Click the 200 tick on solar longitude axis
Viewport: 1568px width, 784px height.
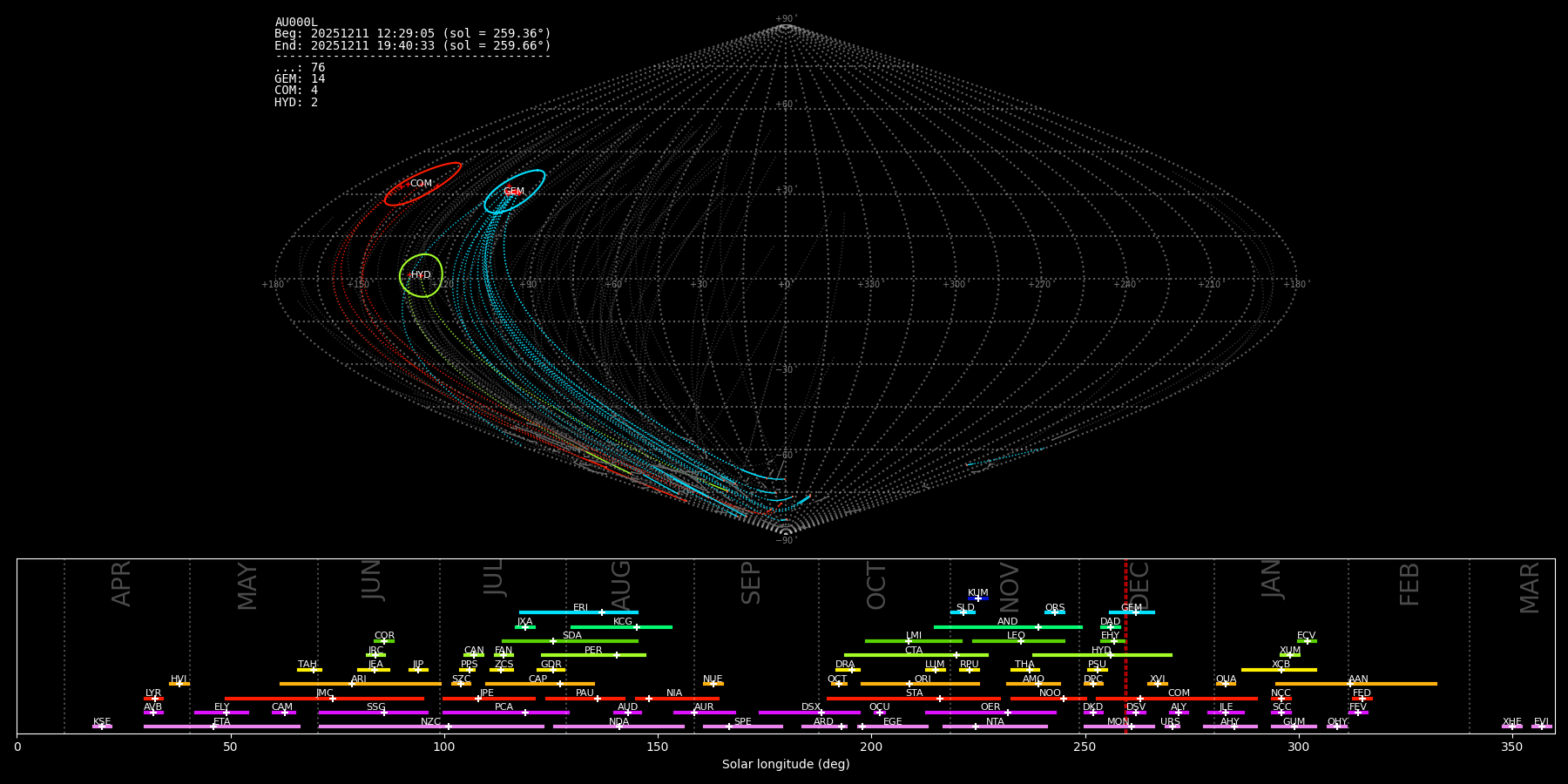point(871,747)
